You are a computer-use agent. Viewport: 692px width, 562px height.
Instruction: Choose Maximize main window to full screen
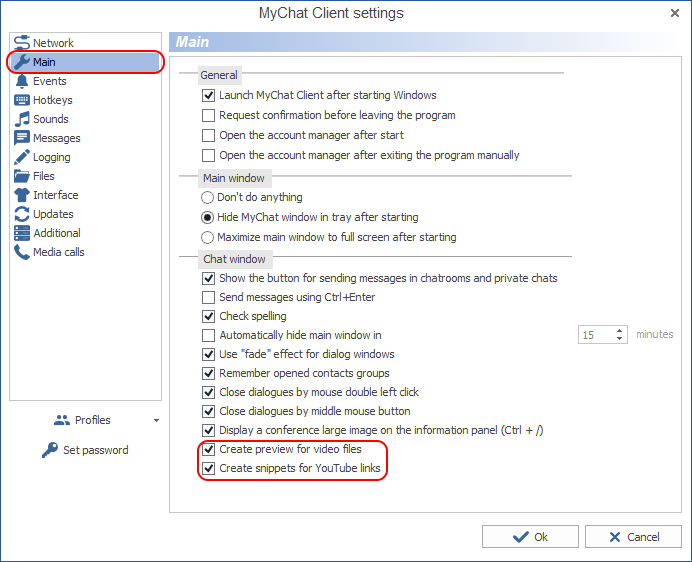[x=207, y=238]
